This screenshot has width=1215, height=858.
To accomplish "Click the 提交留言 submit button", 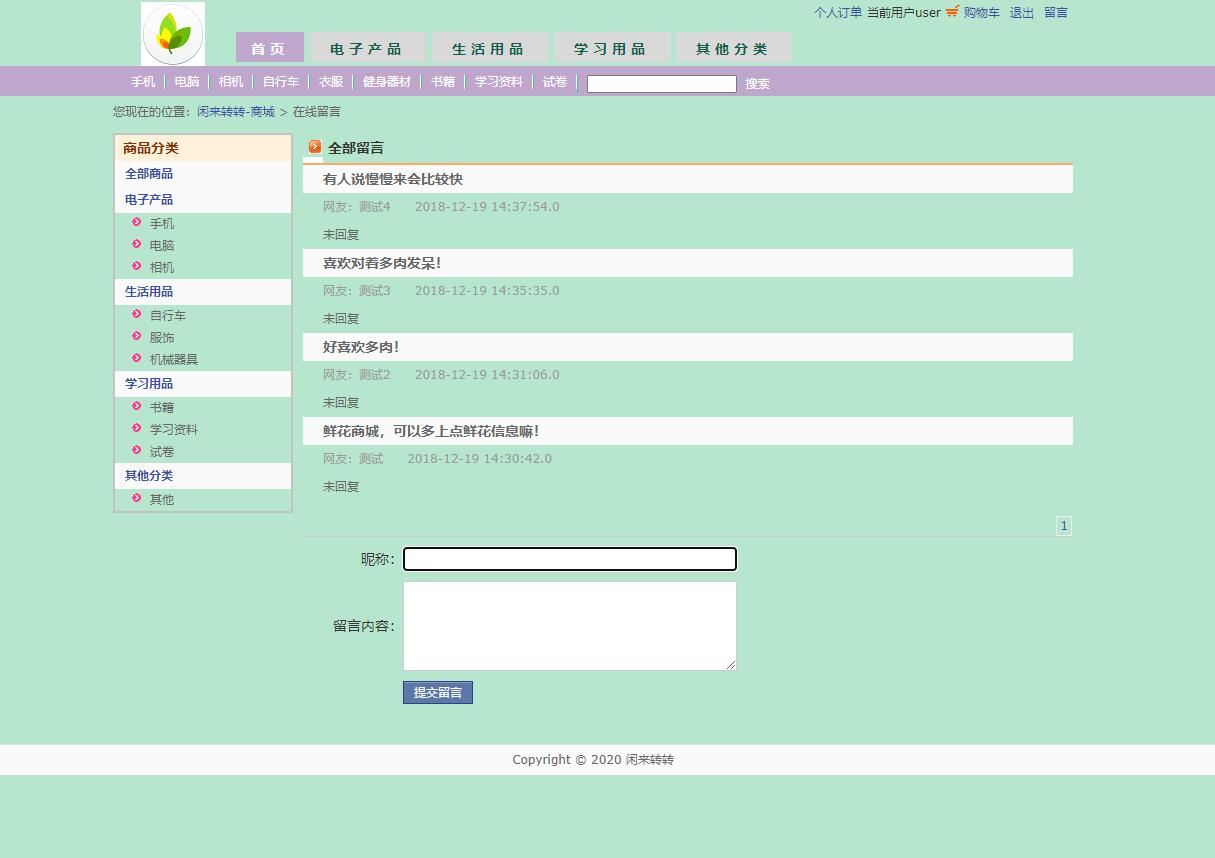I will click(x=437, y=692).
